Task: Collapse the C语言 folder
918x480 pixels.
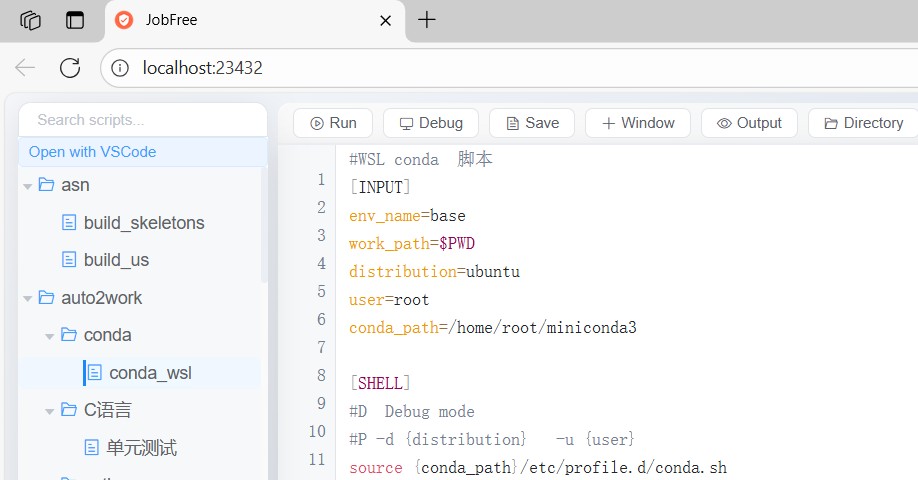Action: [x=49, y=410]
